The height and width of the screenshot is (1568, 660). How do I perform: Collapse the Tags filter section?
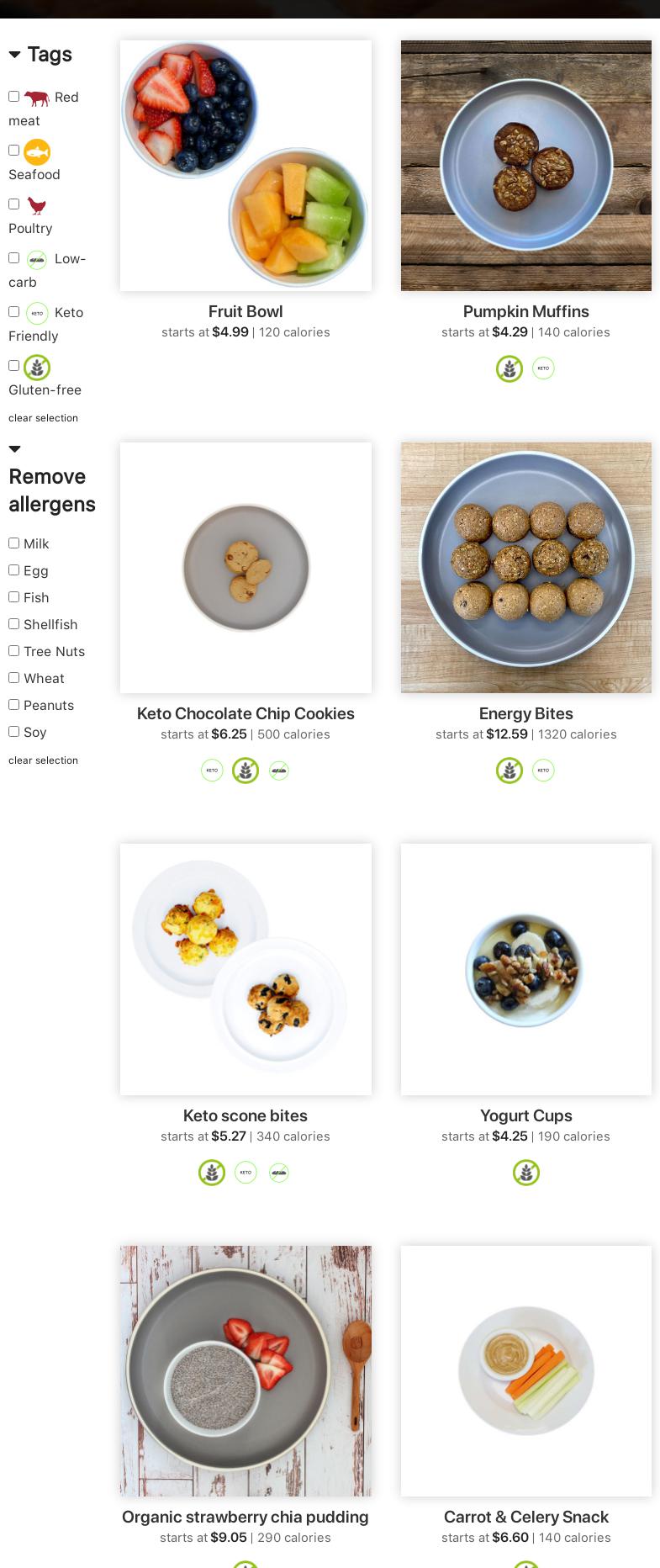(x=15, y=55)
